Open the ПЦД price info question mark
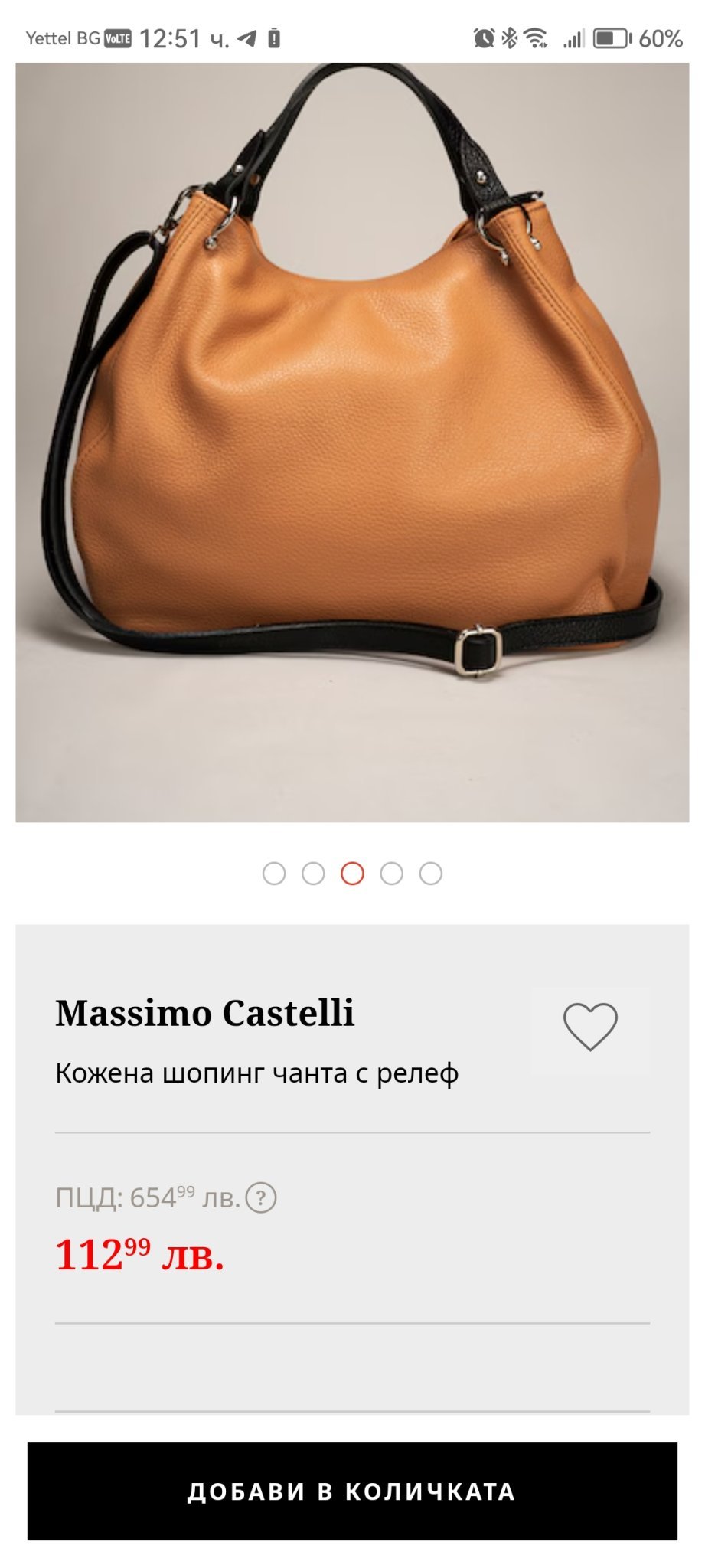This screenshot has height=1568, width=705. coord(261,1197)
